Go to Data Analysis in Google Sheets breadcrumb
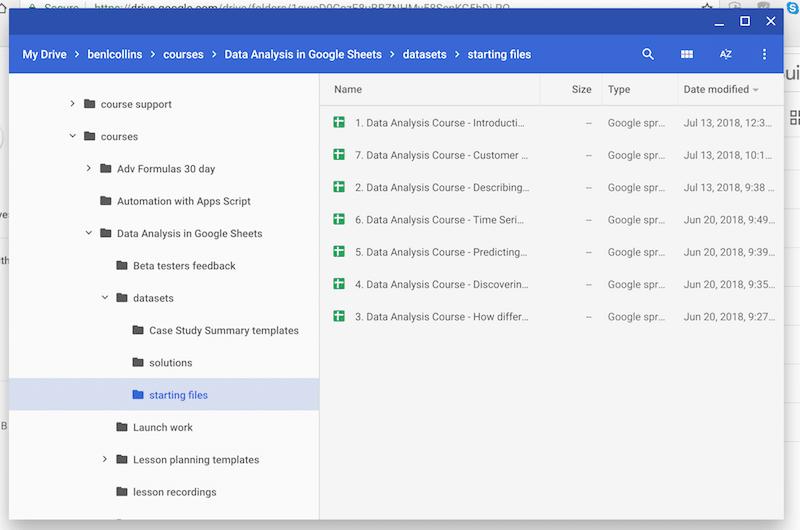This screenshot has width=800, height=530. click(303, 55)
